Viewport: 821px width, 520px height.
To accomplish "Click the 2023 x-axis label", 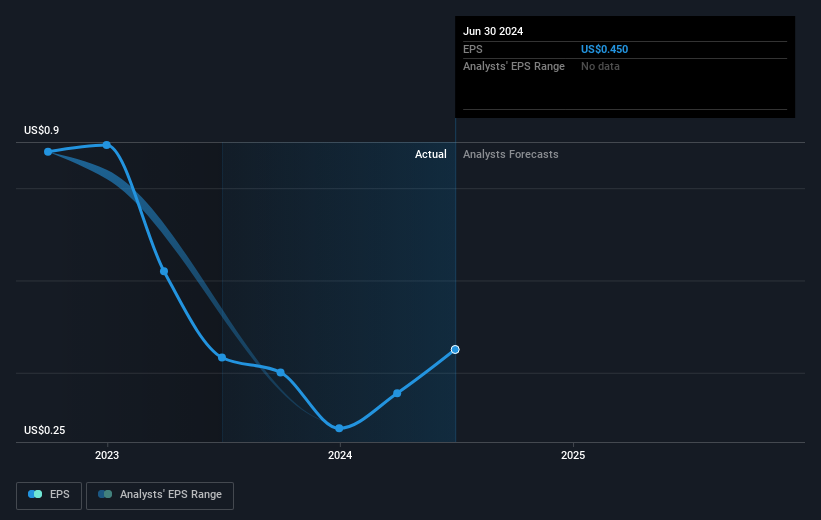I will [x=107, y=456].
